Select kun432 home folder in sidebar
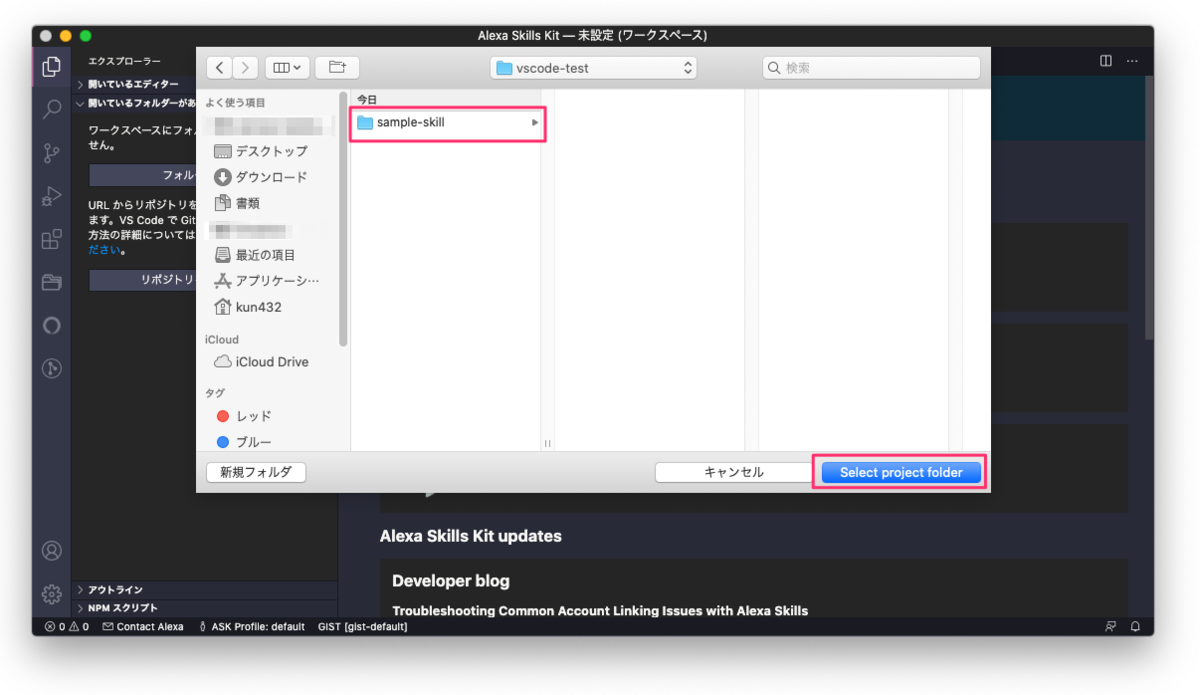The height and width of the screenshot is (695, 1200). (248, 307)
